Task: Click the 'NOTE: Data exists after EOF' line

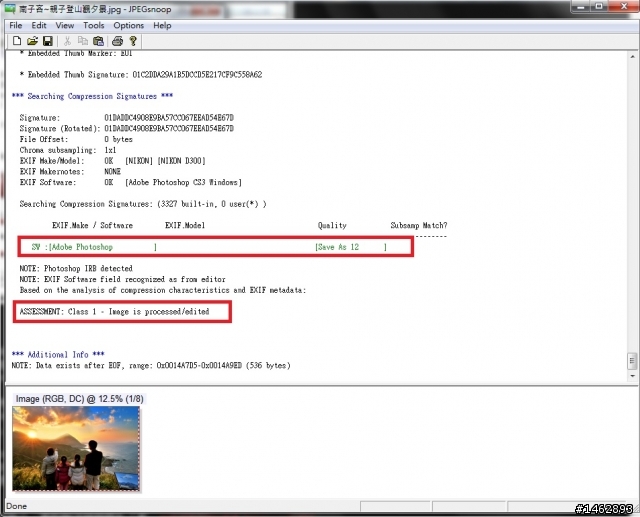Action: point(151,365)
